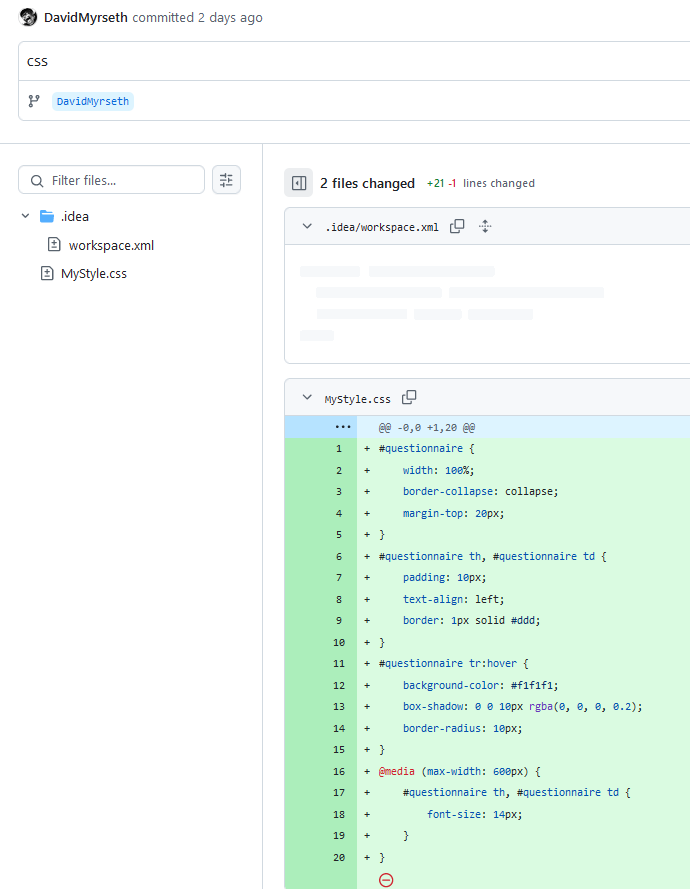The image size is (690, 889).
Task: Click the git branch icon
Action: click(34, 101)
